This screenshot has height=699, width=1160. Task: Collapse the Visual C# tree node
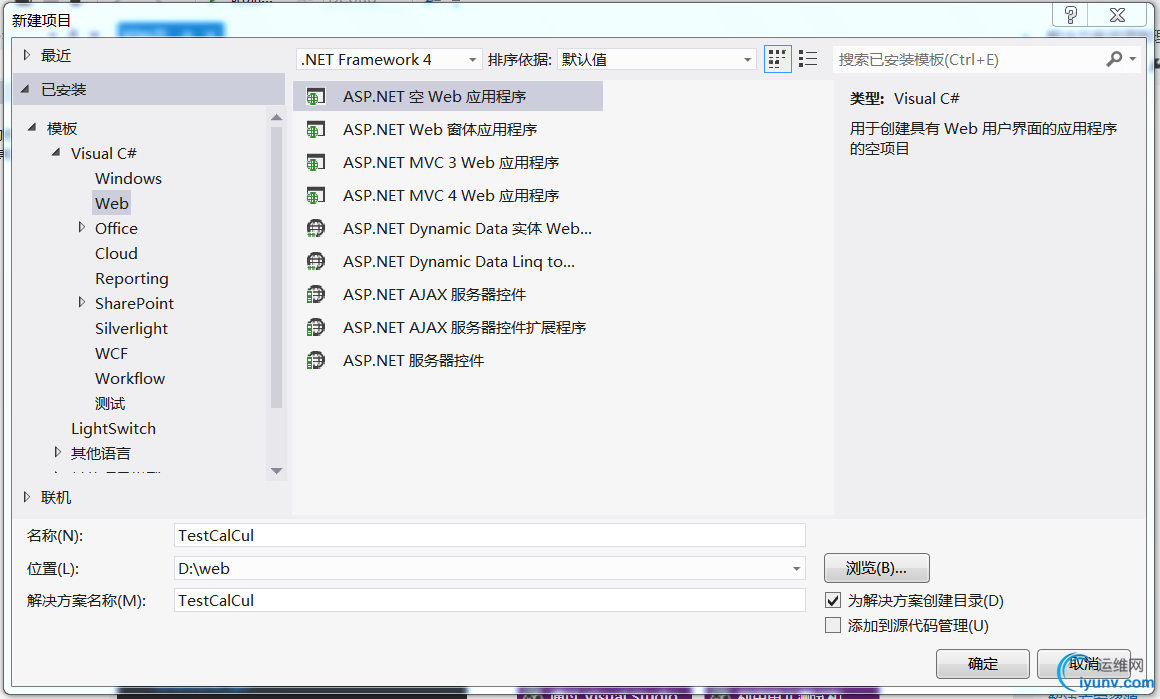click(x=56, y=152)
